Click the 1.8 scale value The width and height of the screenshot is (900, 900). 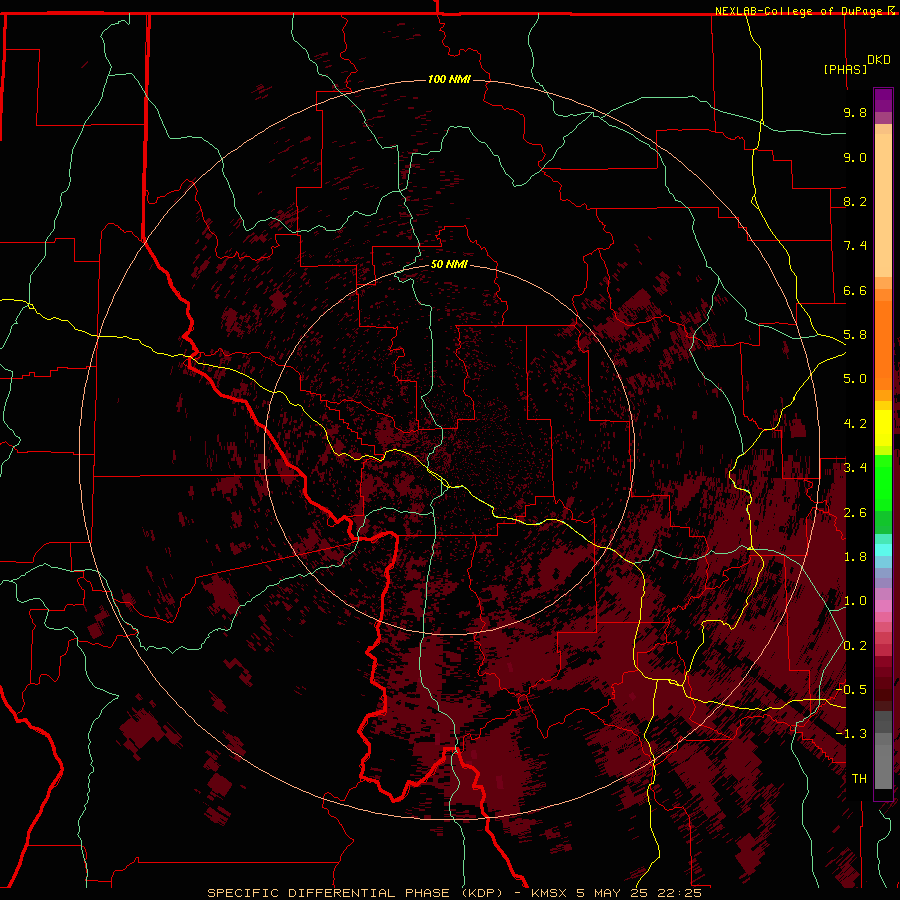[x=855, y=557]
